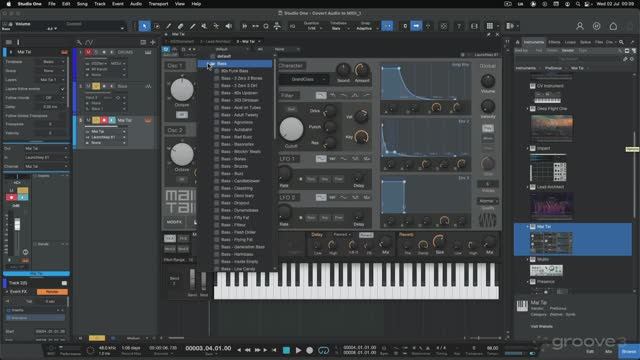Mute the DRUMS track
Image resolution: width=640 pixels, height=360 pixels.
(x=88, y=52)
